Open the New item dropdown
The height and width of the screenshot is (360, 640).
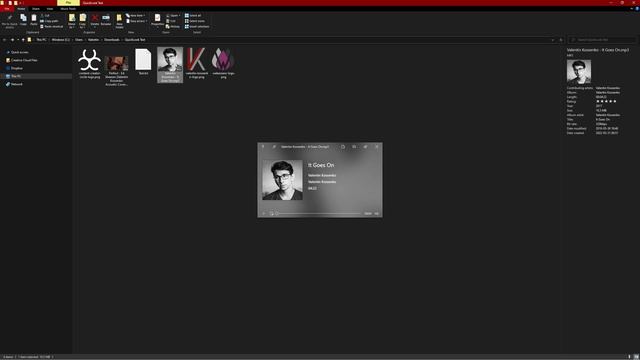coord(136,16)
